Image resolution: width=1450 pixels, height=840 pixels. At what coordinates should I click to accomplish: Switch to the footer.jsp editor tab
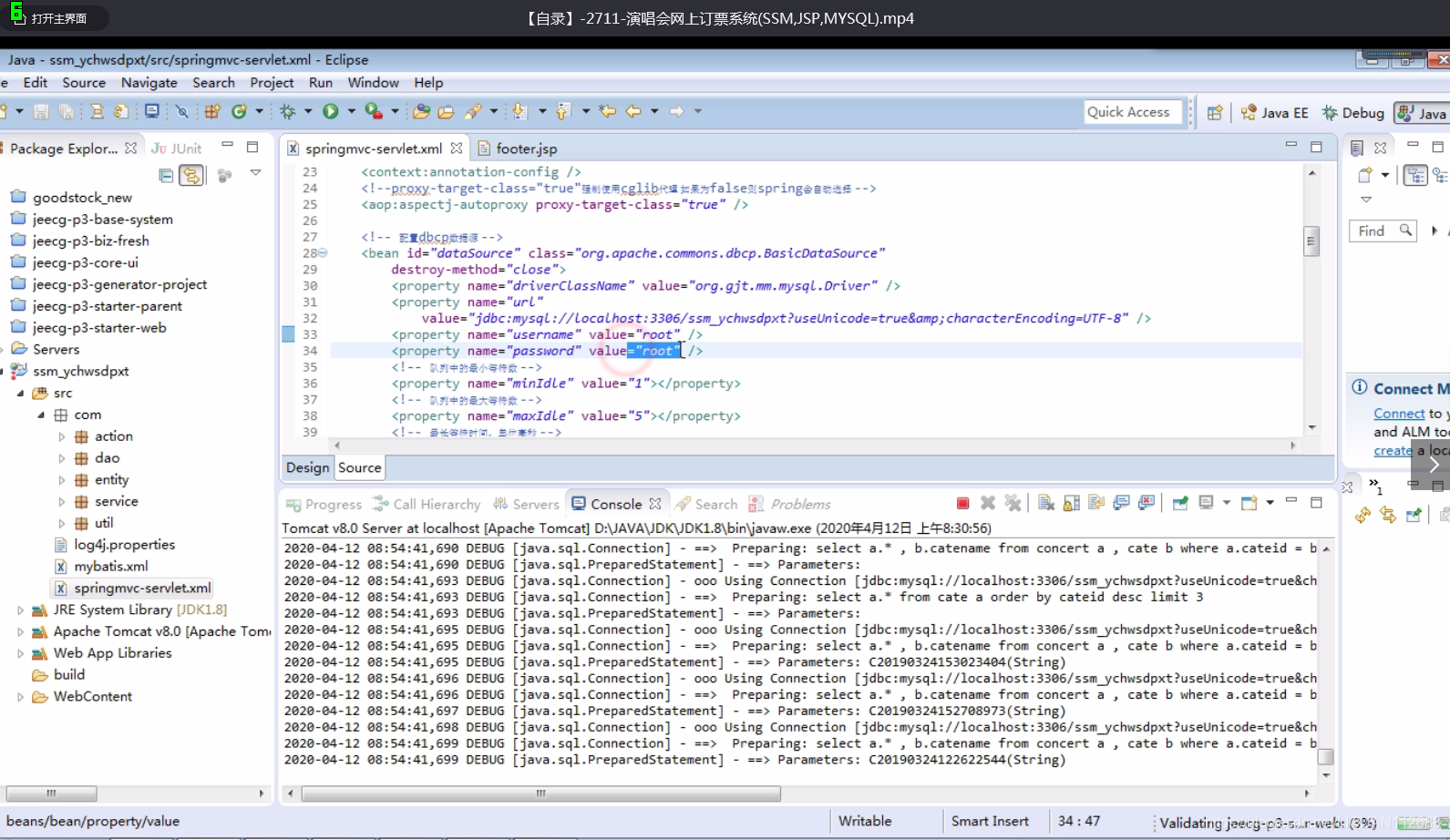tap(525, 149)
